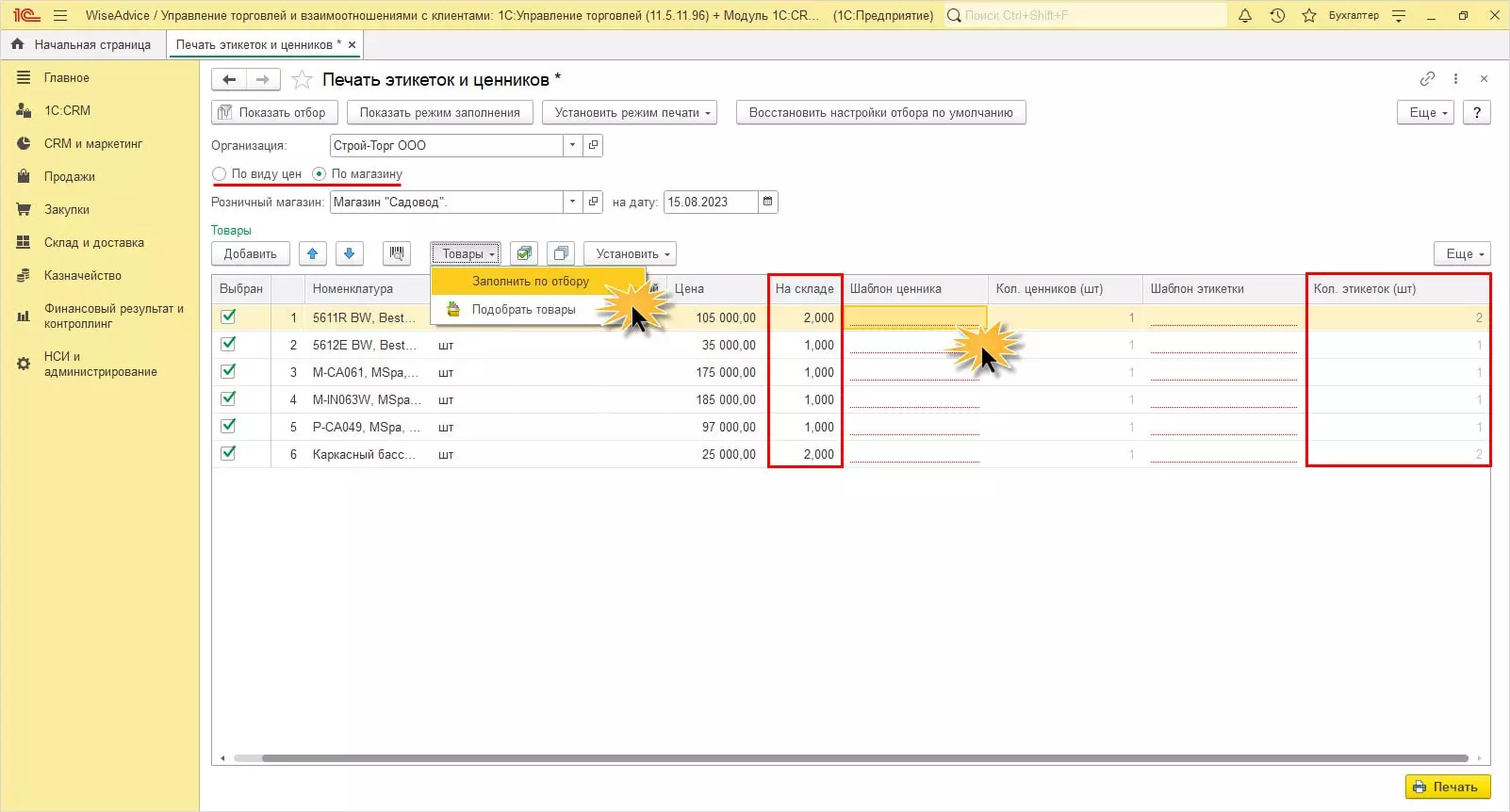Choose 'Заполнить по отбору' menu item
1510x812 pixels.
[x=530, y=281]
